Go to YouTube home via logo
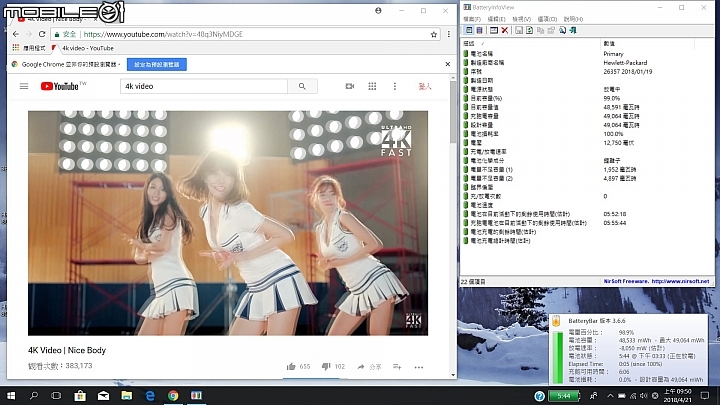This screenshot has height=405, width=720. (x=60, y=86)
